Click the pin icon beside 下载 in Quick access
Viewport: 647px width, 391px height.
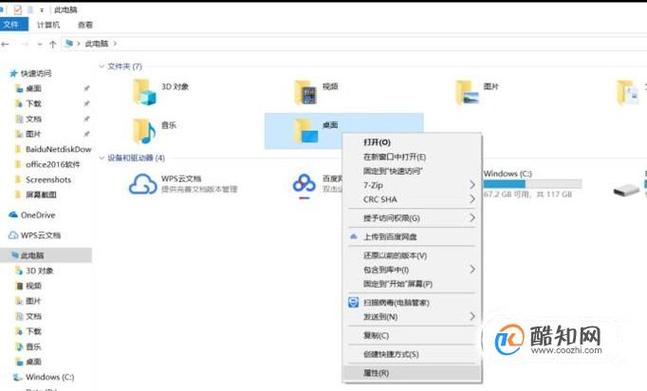87,104
